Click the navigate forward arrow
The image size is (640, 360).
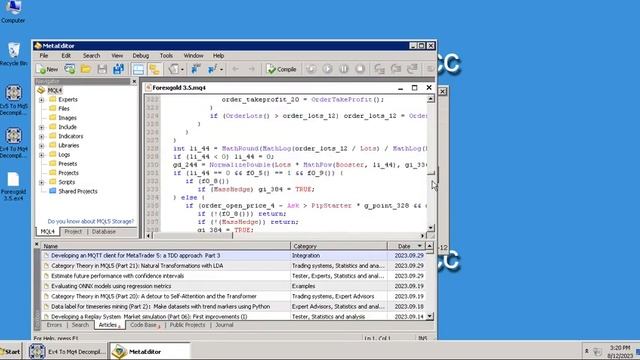251,69
